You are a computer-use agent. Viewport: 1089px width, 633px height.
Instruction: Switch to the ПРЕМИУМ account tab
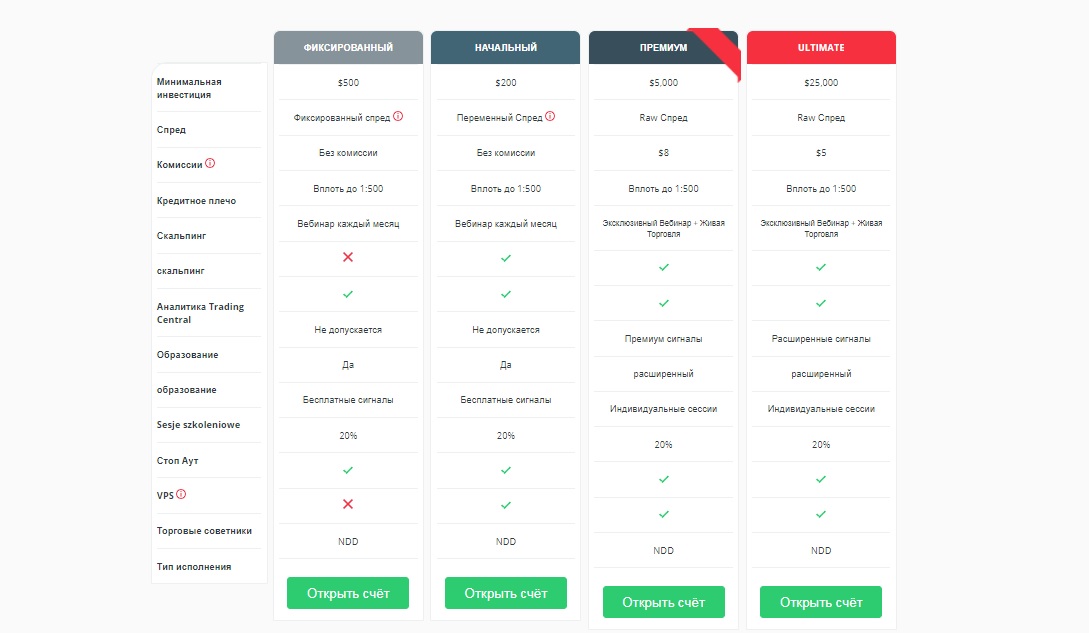pos(663,45)
